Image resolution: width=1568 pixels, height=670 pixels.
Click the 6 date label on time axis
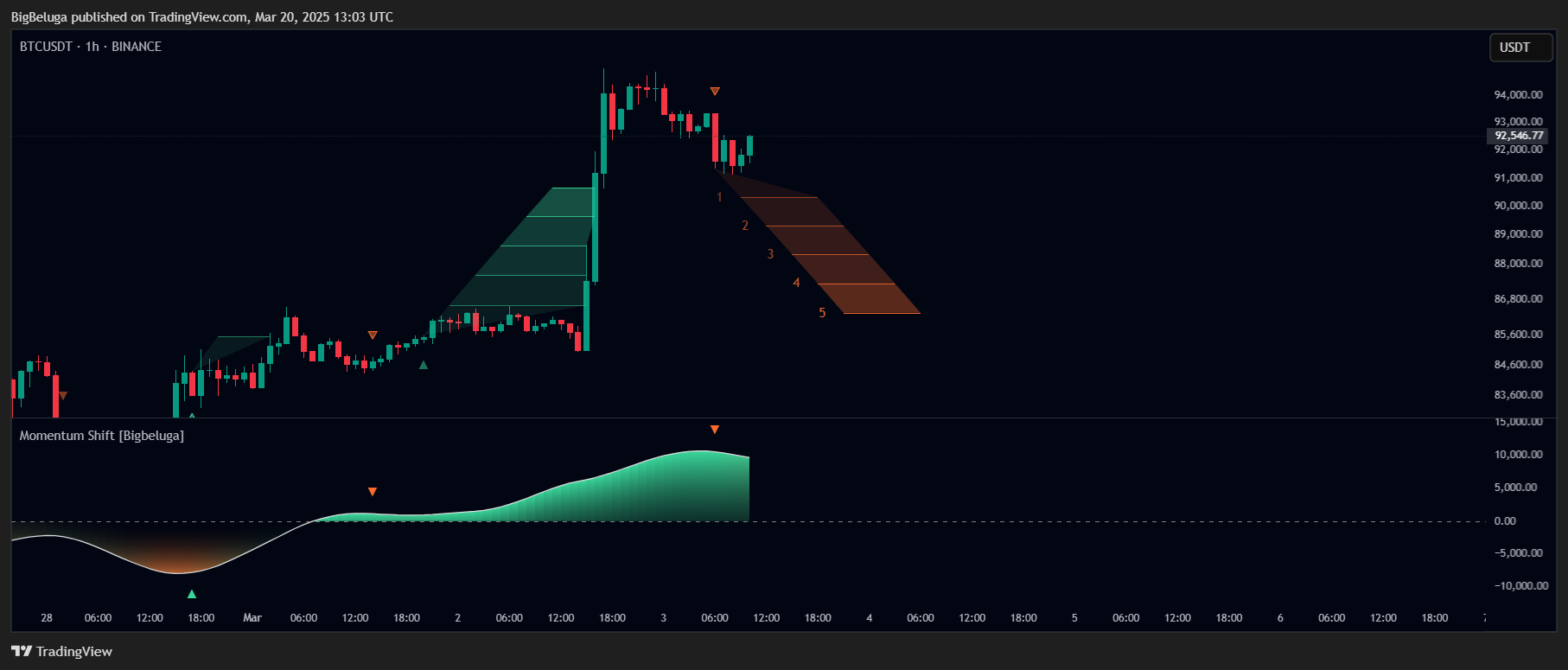[1280, 618]
